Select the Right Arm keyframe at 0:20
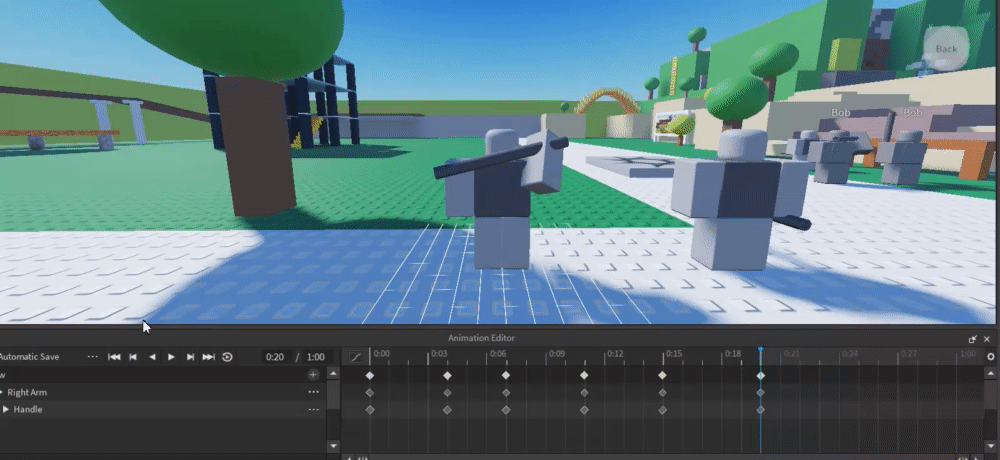Screen dimensions: 1000x460 click(x=761, y=393)
